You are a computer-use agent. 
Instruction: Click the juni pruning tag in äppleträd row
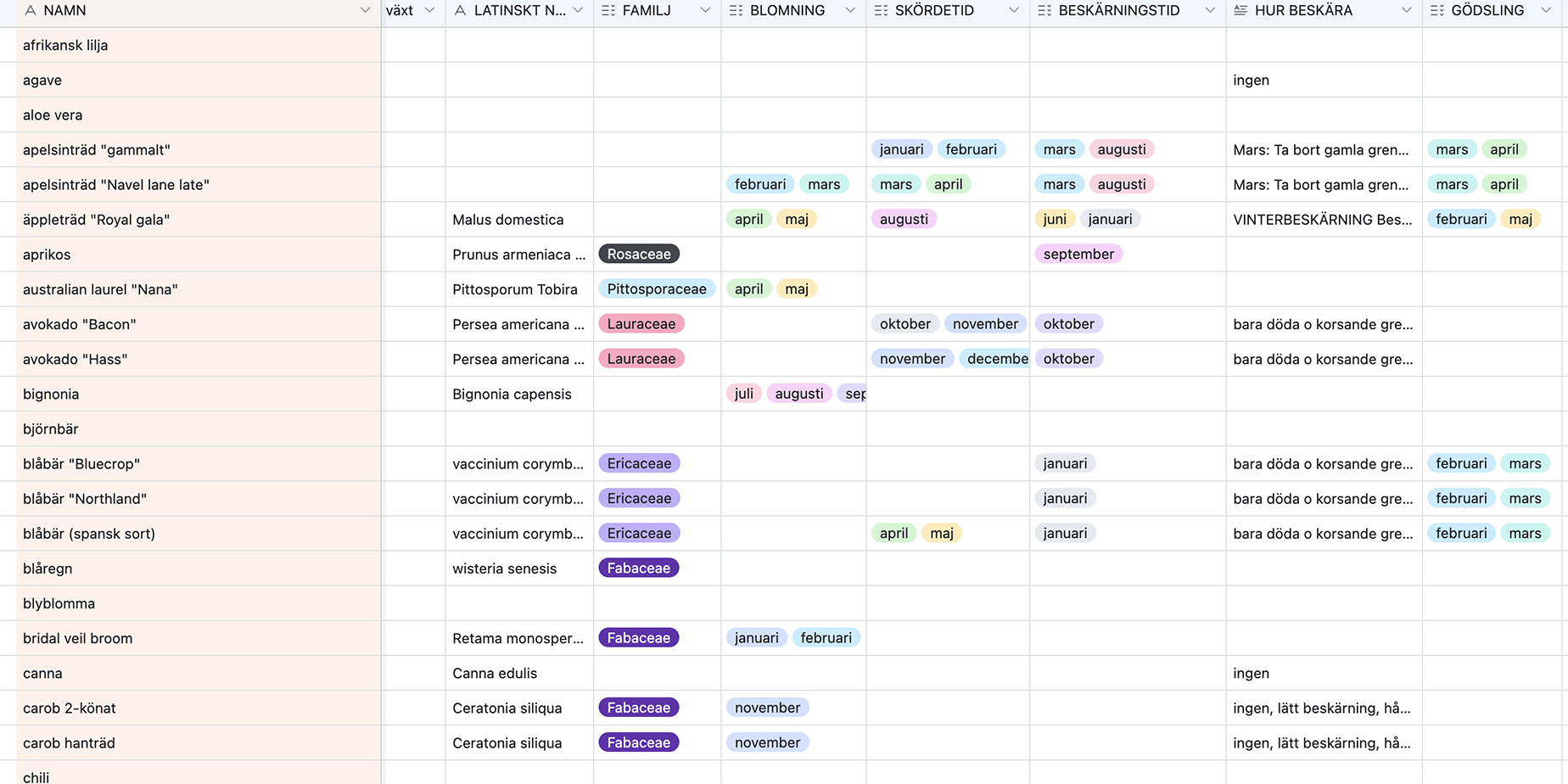1055,219
